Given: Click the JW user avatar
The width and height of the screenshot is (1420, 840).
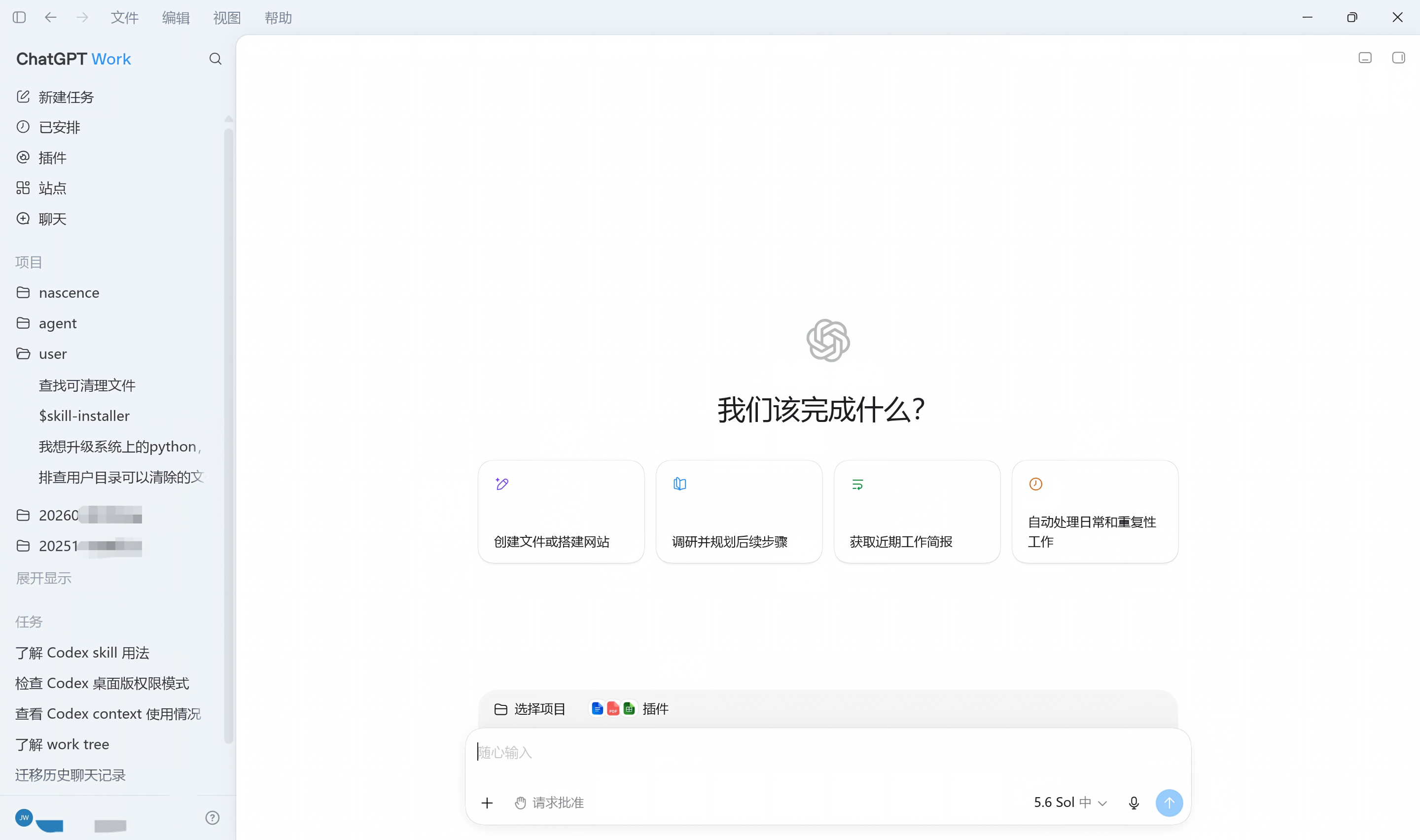Looking at the screenshot, I should 24,817.
